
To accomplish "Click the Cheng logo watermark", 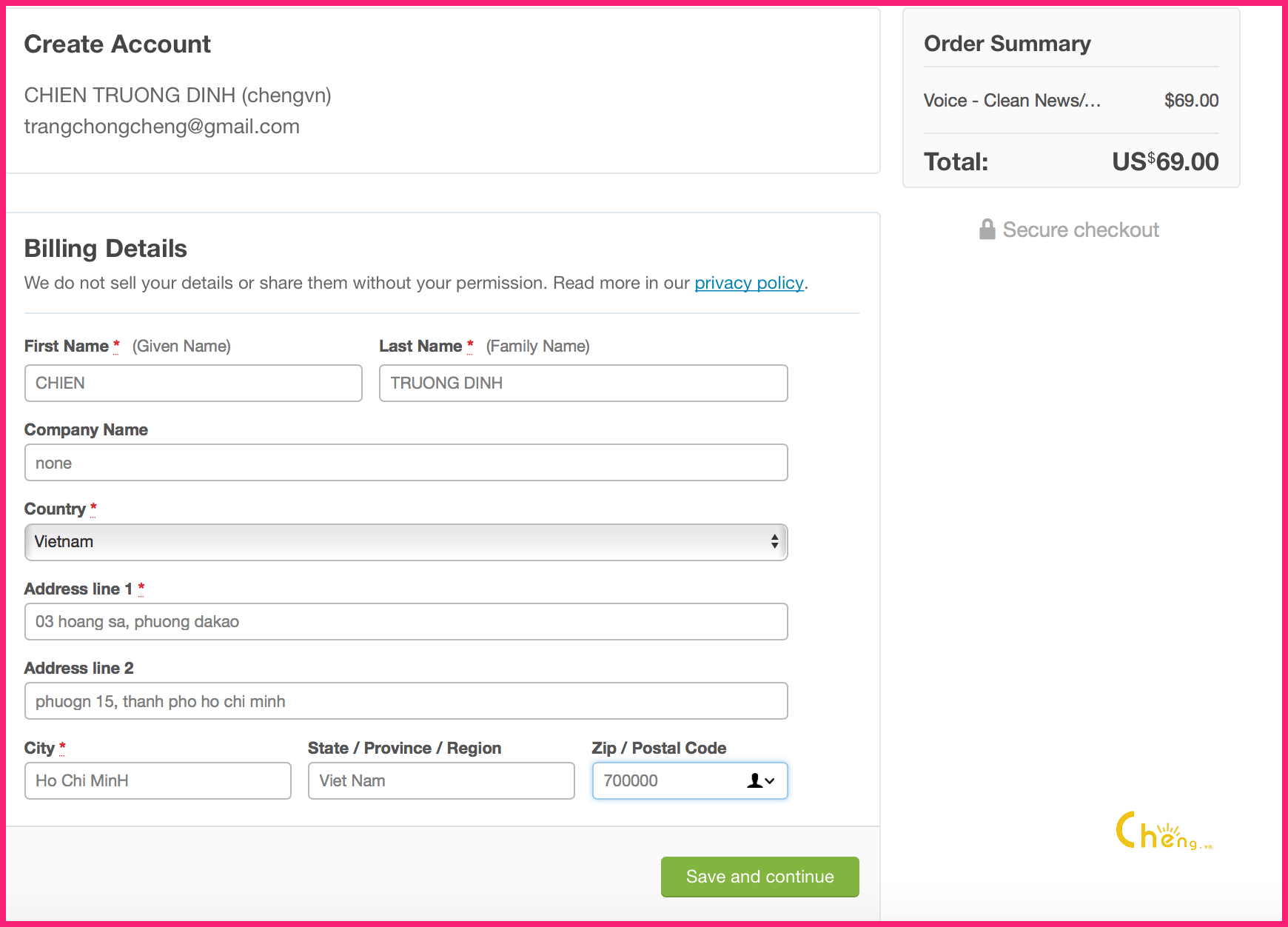I will pos(1163,831).
